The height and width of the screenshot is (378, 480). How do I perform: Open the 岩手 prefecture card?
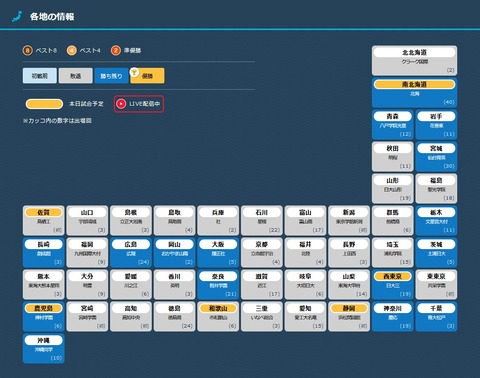pyautogui.click(x=436, y=125)
